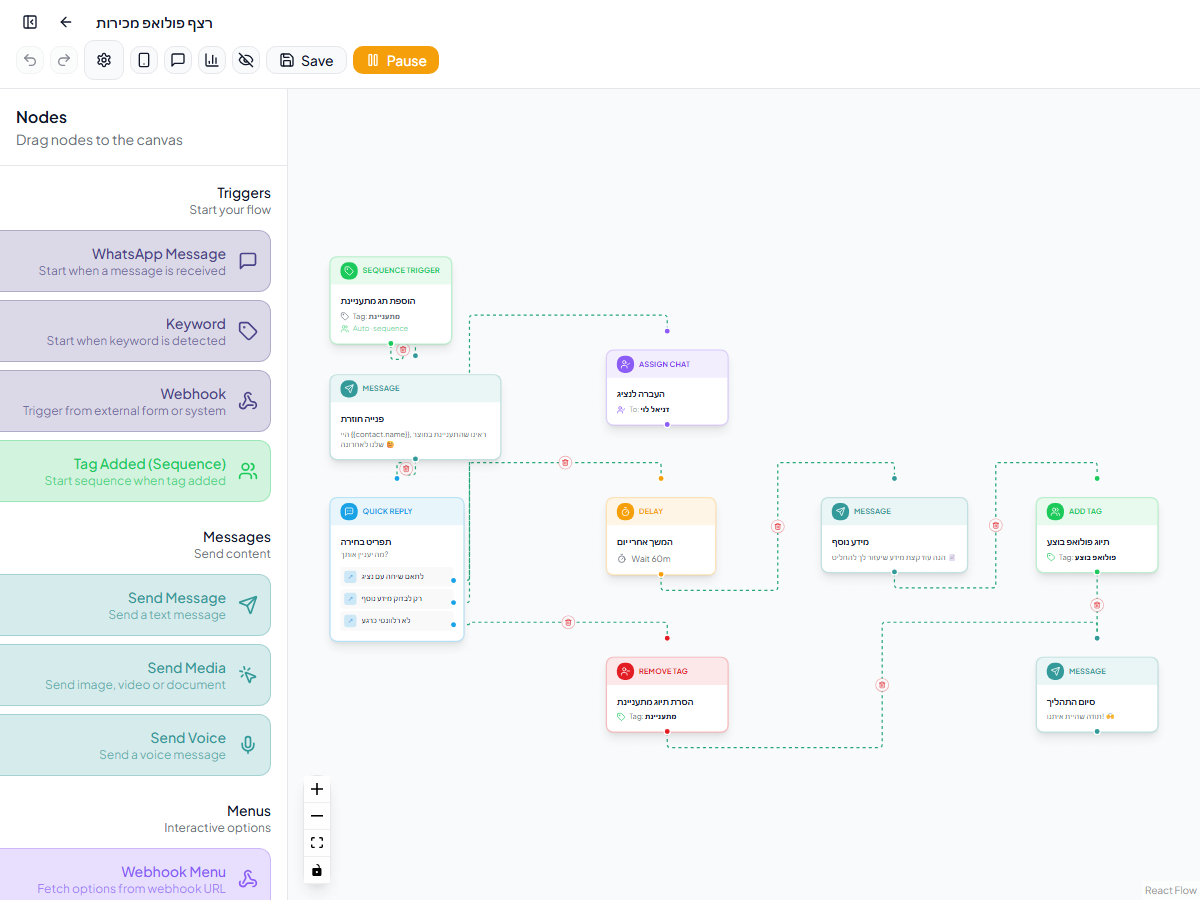This screenshot has width=1200, height=900.
Task: Click the Quick Reply node icon
Action: [x=349, y=511]
